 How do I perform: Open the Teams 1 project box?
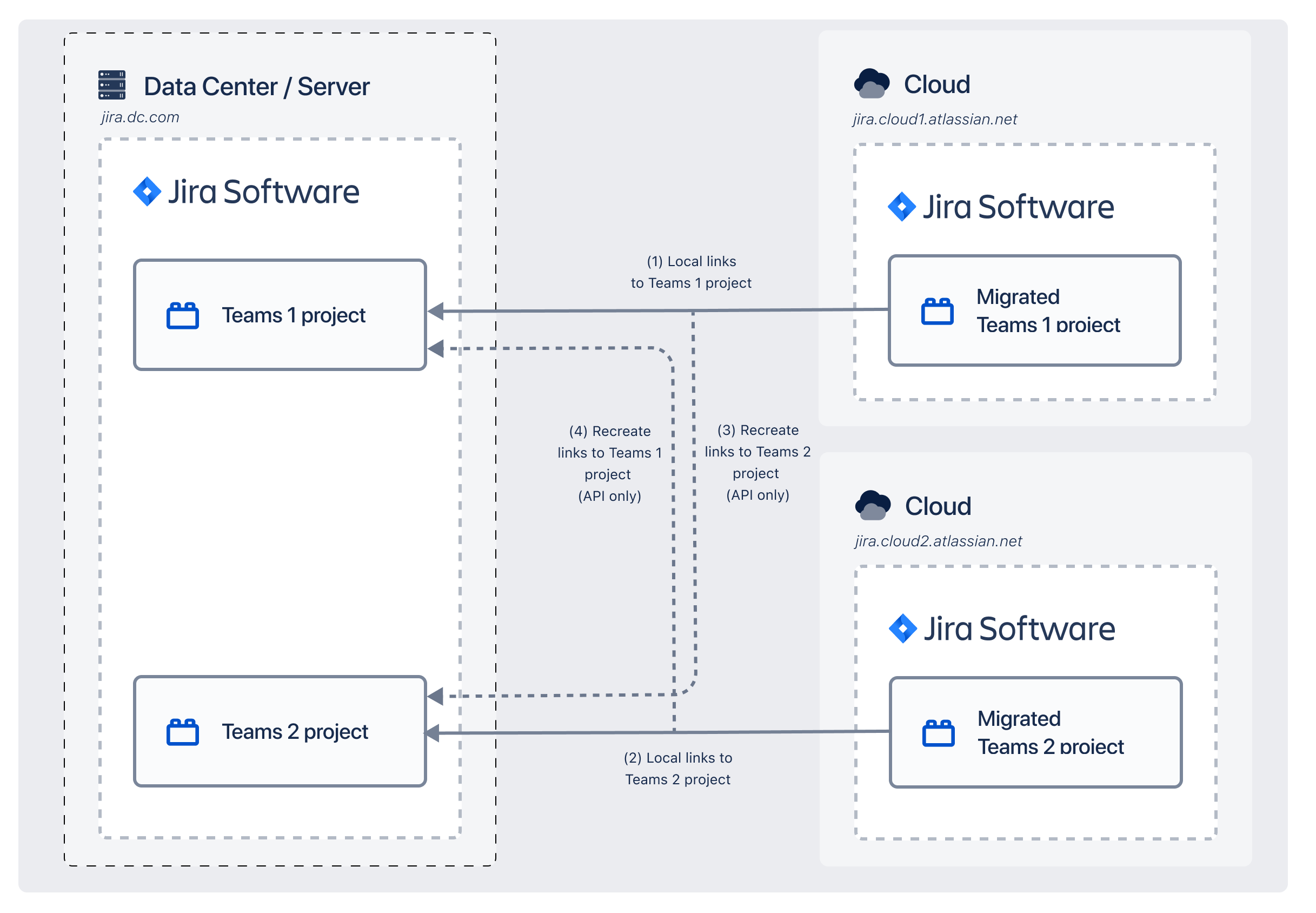(280, 314)
